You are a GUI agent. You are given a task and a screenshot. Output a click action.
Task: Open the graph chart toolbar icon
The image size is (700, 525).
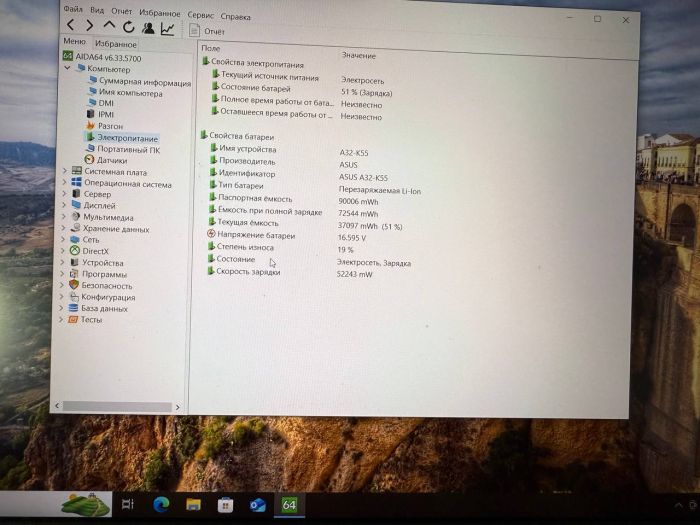pos(167,29)
